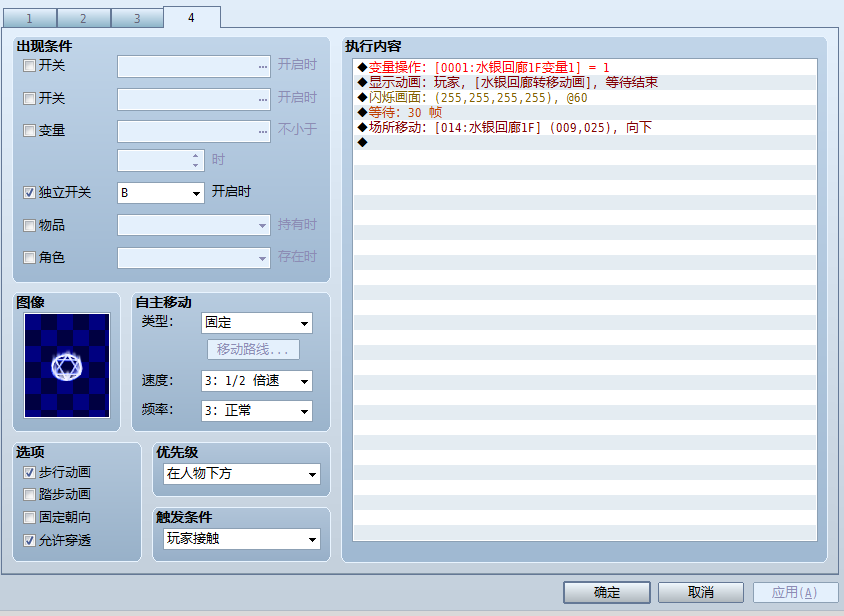This screenshot has width=844, height=616.
Task: Select the 等待: 30 帧 command line
Action: coord(585,113)
